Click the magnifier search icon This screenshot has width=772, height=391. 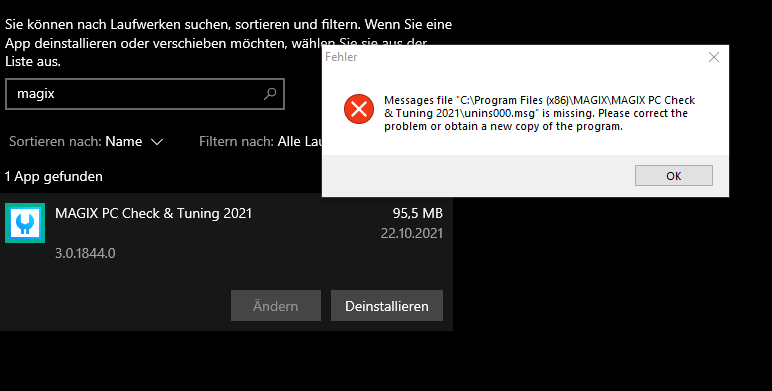click(x=270, y=94)
